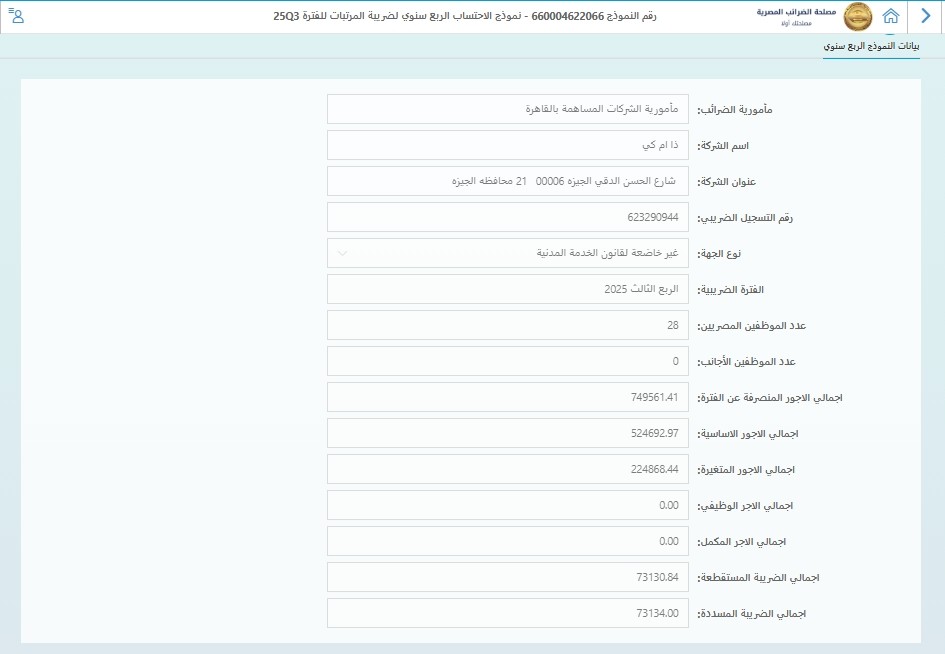Click the label الفترة الضريبية
Viewport: 945px width, 654px height.
pos(730,291)
